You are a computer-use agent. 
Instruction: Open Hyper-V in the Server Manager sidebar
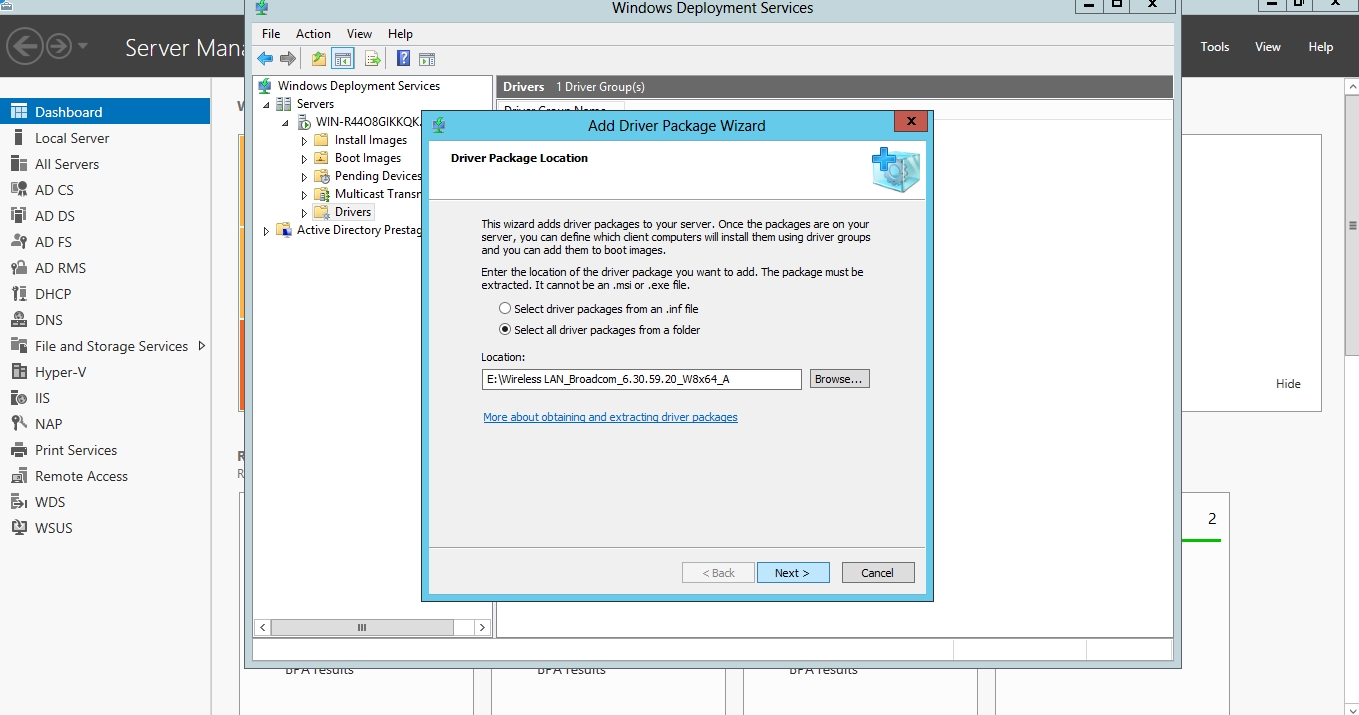(60, 372)
